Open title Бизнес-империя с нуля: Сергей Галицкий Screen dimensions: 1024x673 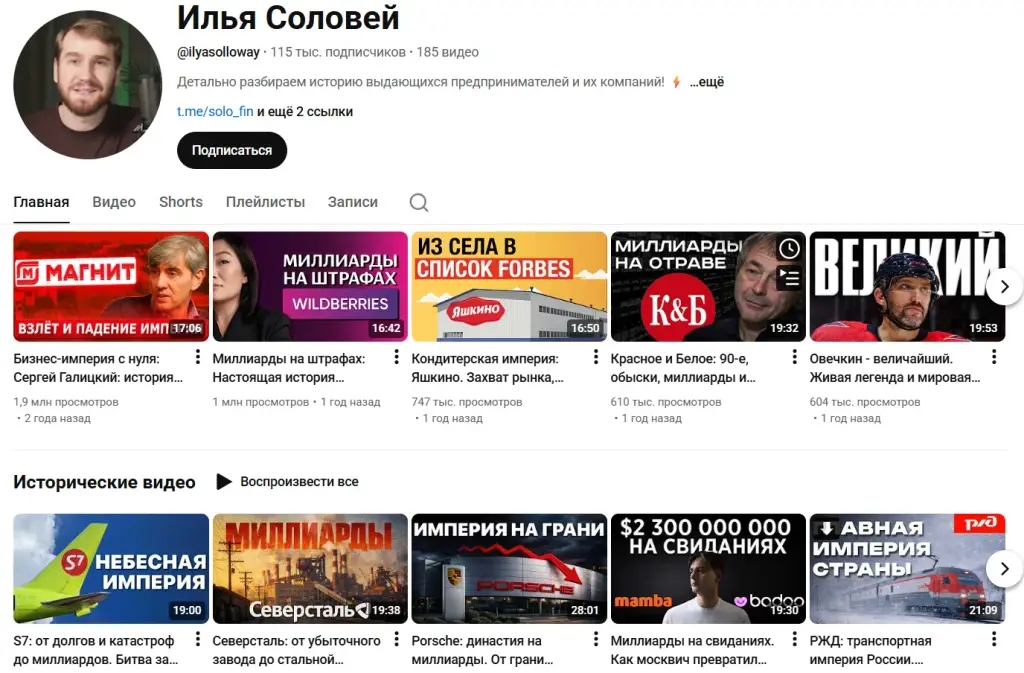pos(98,368)
